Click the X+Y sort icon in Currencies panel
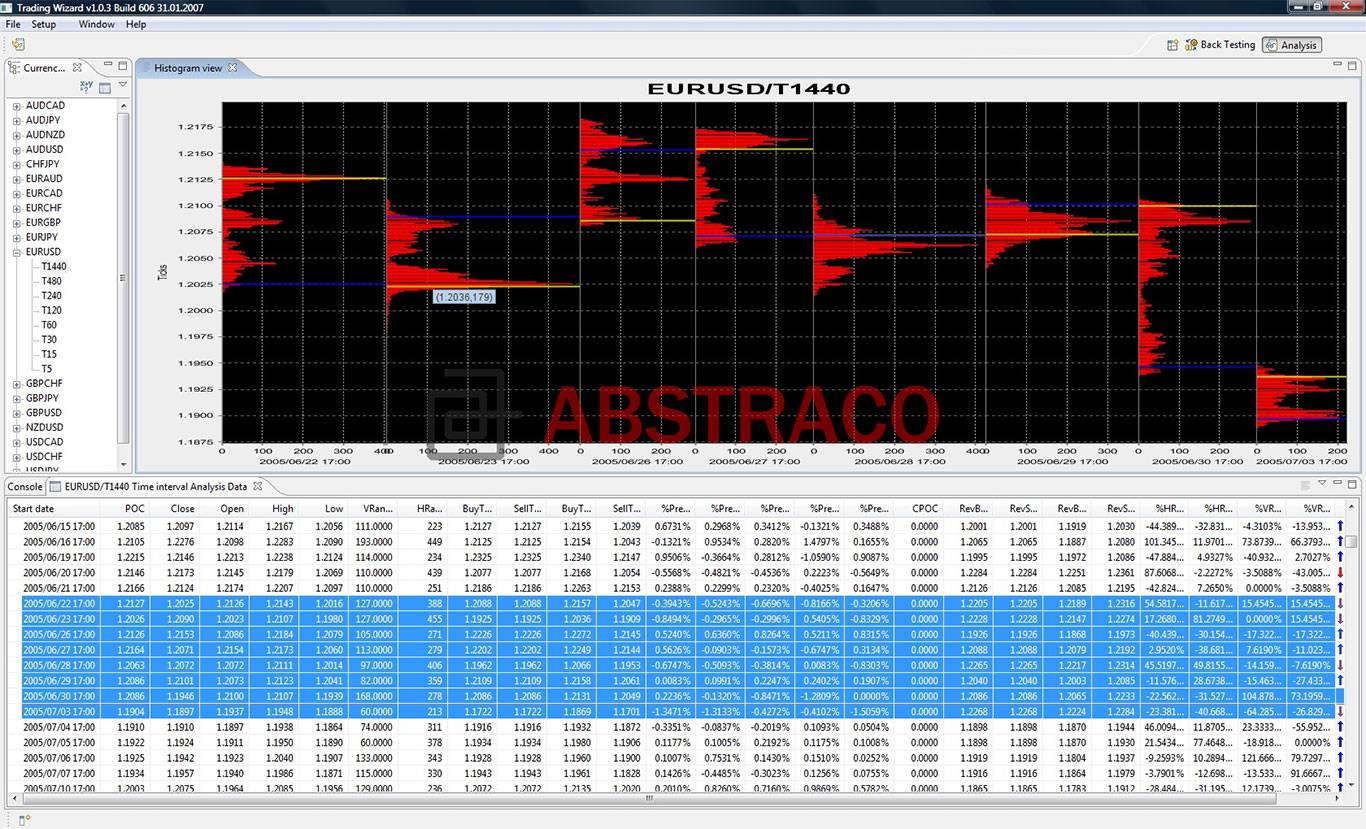This screenshot has width=1366, height=829. pos(86,87)
